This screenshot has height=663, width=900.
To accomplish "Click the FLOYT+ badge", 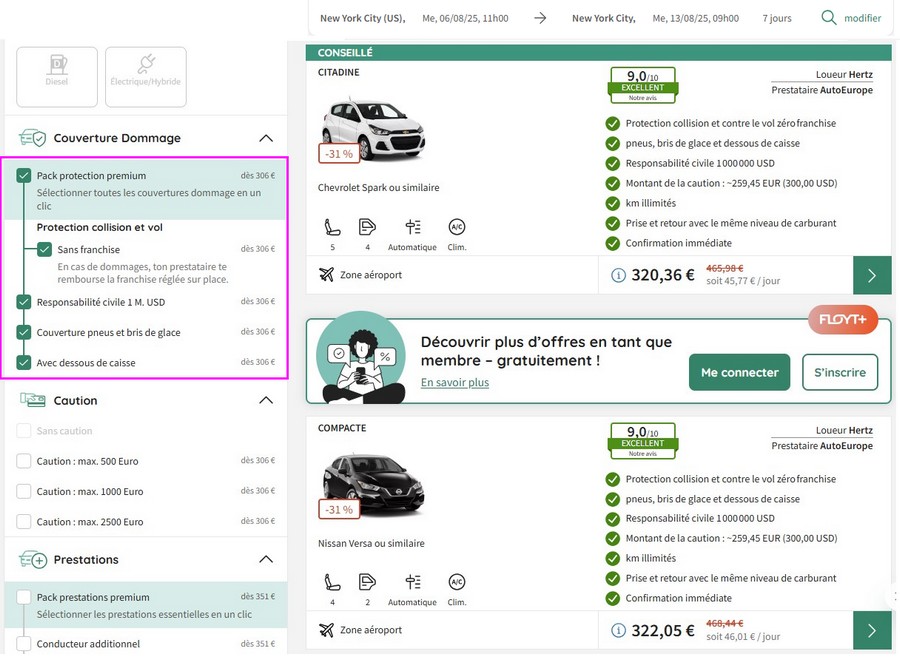I will (x=843, y=320).
